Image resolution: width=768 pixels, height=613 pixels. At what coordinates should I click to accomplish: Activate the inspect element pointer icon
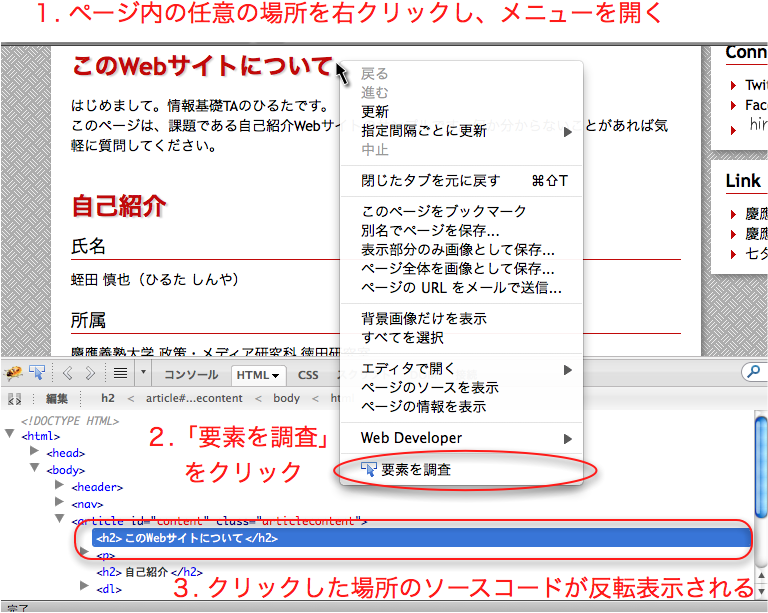click(x=38, y=374)
